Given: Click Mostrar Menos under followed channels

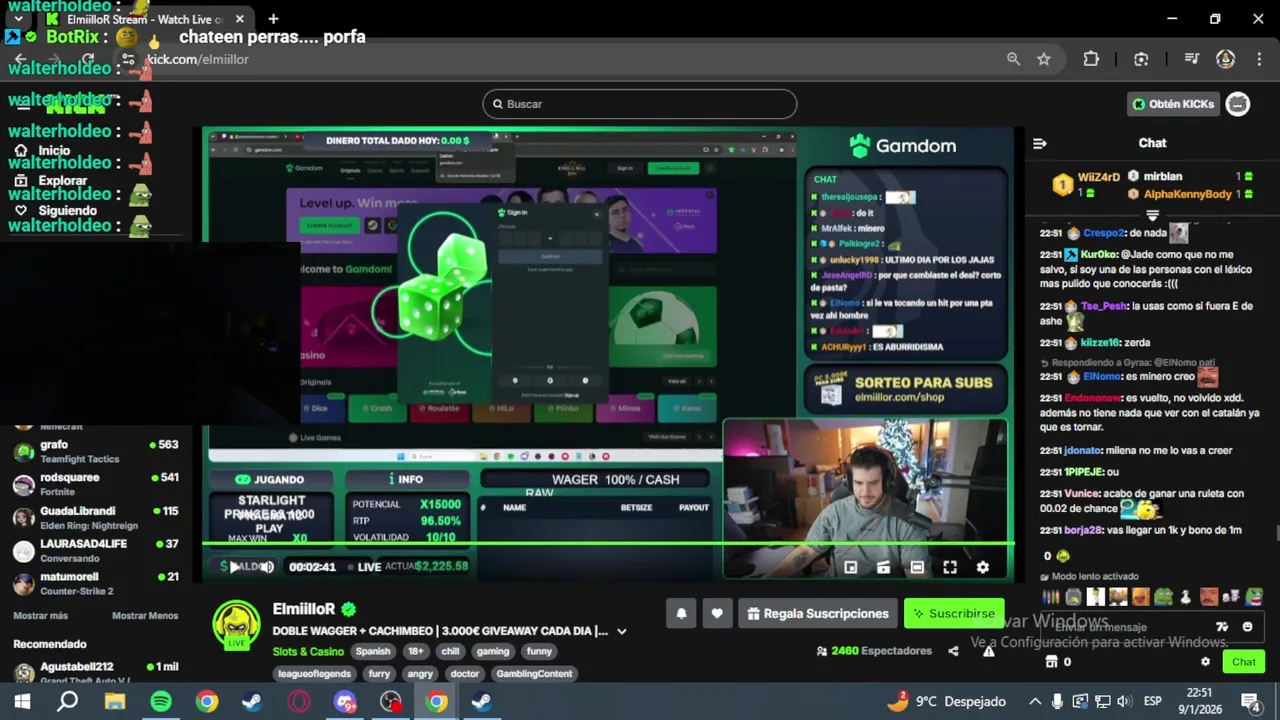Looking at the screenshot, I should pos(145,616).
